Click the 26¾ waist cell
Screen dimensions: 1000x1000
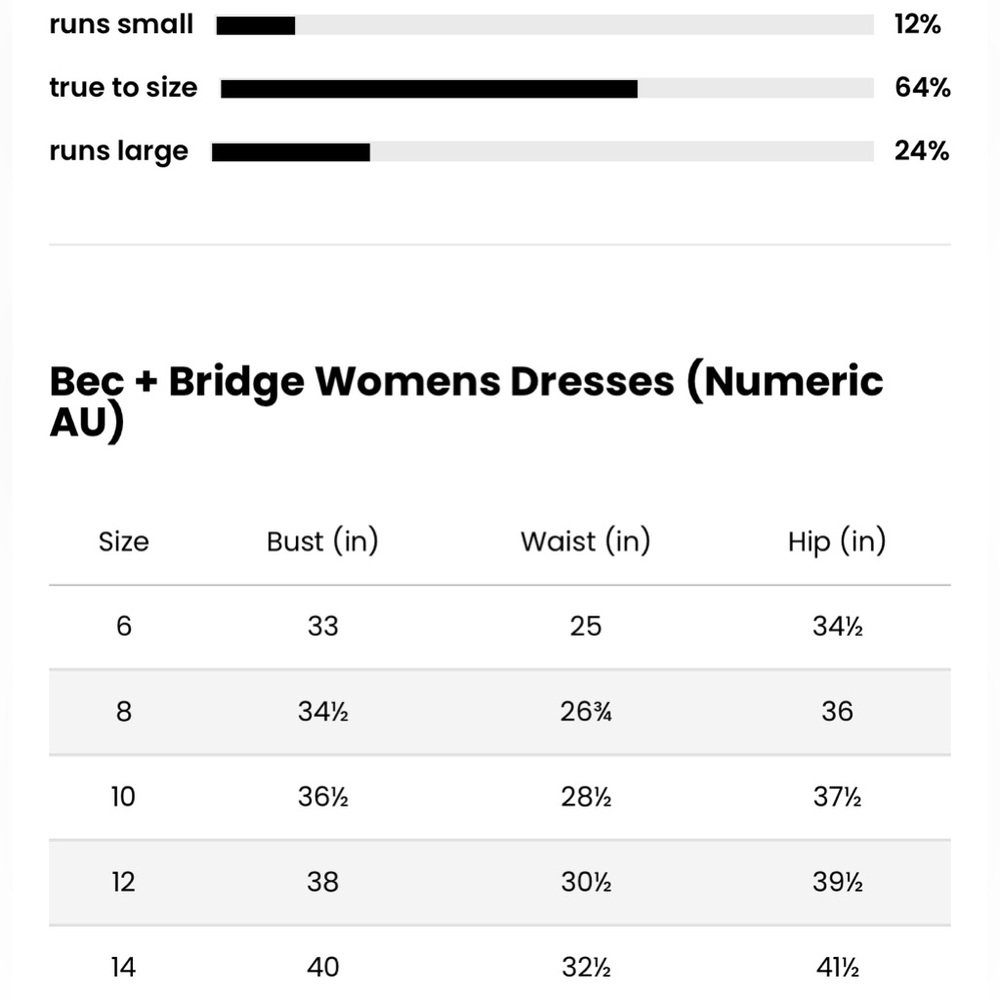pyautogui.click(x=585, y=712)
